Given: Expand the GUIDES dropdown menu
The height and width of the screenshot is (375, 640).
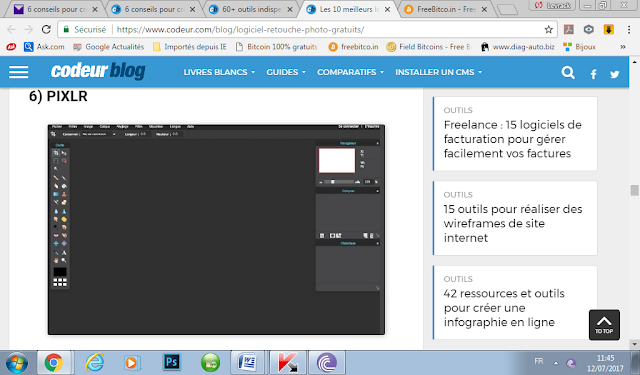Looking at the screenshot, I should [x=286, y=72].
